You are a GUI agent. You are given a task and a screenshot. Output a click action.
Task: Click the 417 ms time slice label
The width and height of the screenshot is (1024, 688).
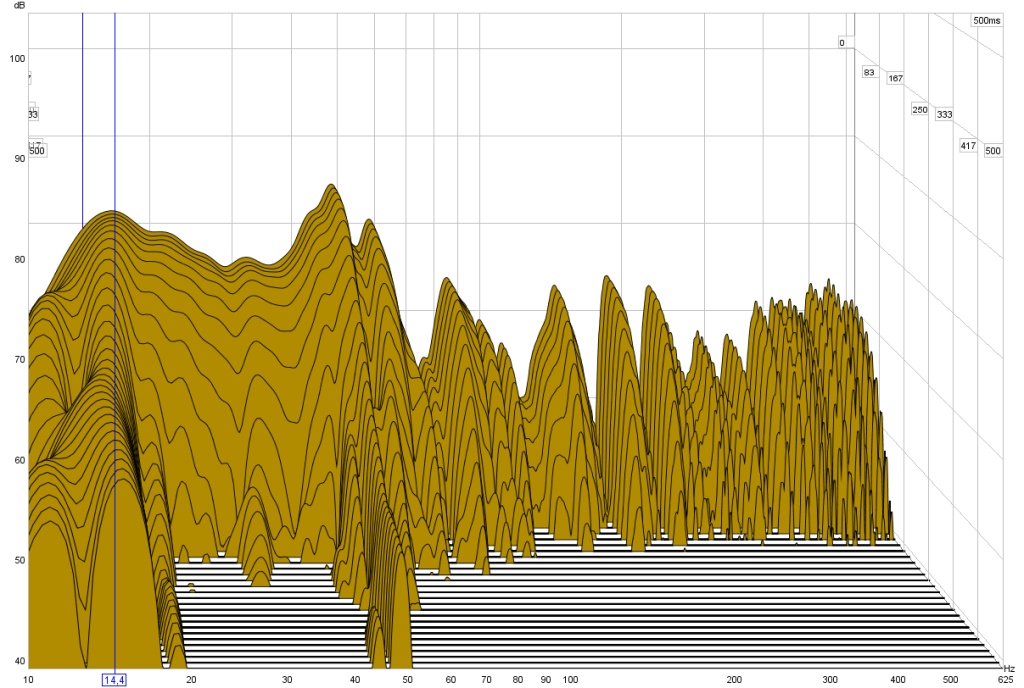[x=968, y=146]
